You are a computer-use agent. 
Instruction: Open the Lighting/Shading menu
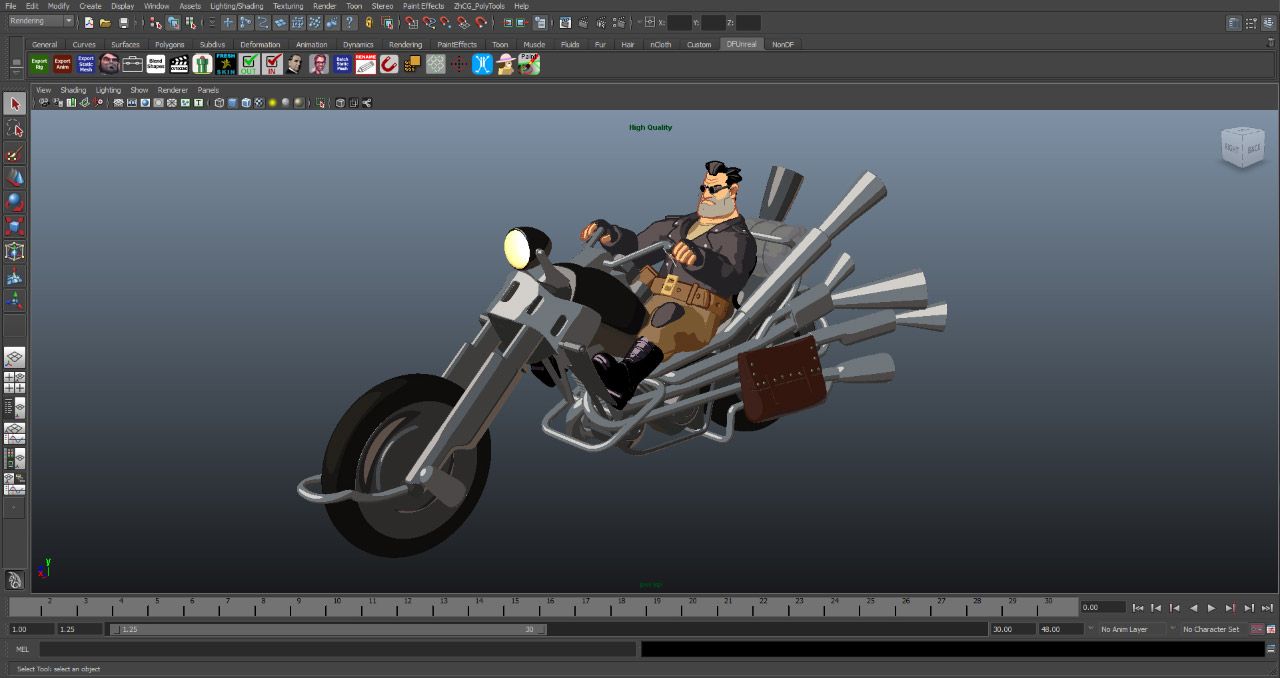[236, 6]
